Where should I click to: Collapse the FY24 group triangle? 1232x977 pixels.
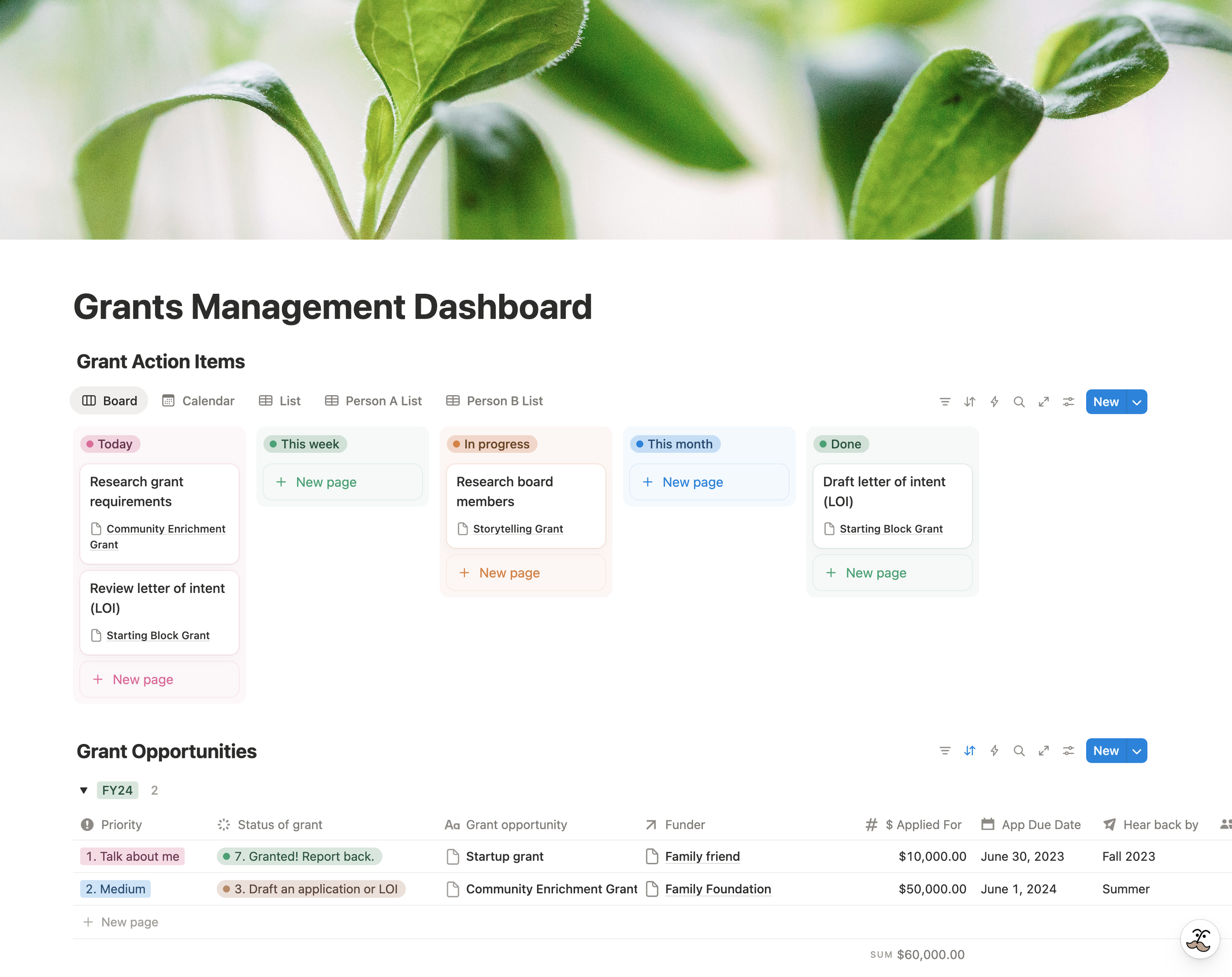point(84,790)
